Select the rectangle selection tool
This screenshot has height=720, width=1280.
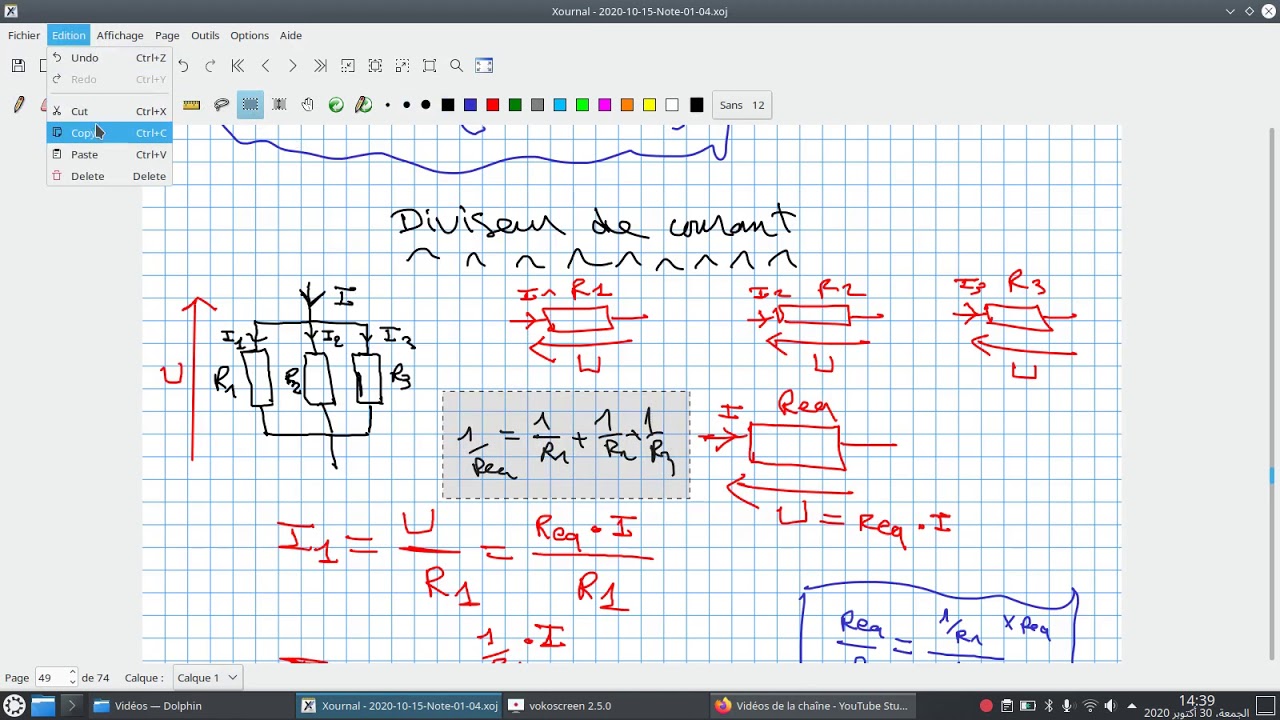[250, 105]
